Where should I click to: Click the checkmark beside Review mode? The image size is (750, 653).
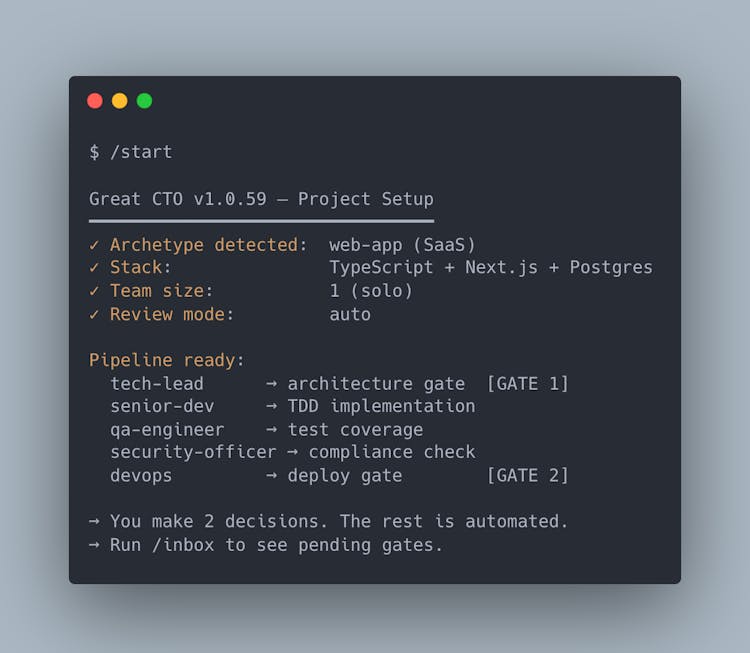pyautogui.click(x=94, y=314)
